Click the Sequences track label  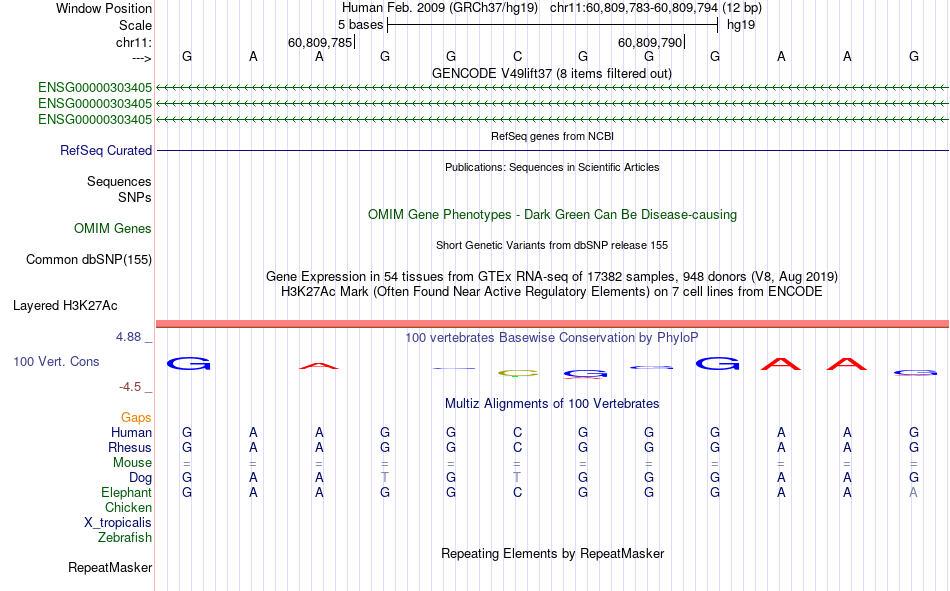click(119, 181)
